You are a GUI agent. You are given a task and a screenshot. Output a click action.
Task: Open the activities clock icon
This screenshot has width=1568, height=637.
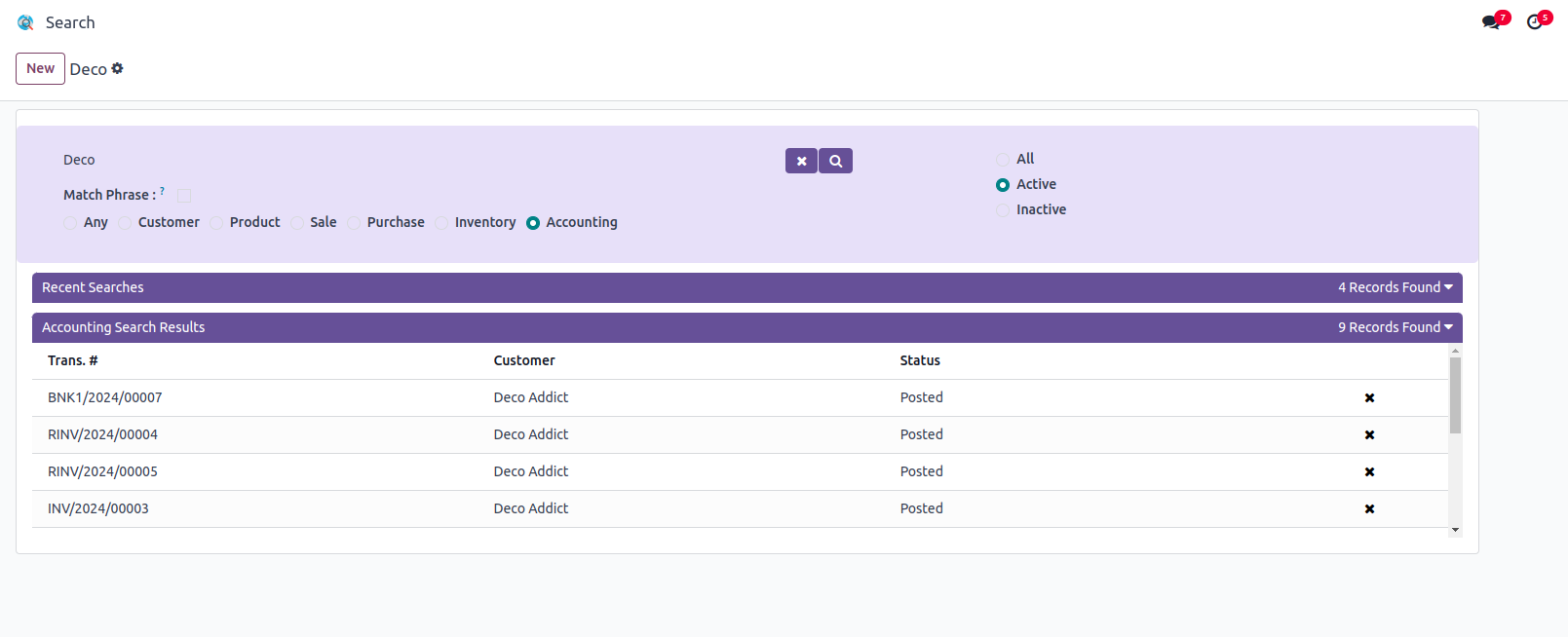click(1535, 21)
